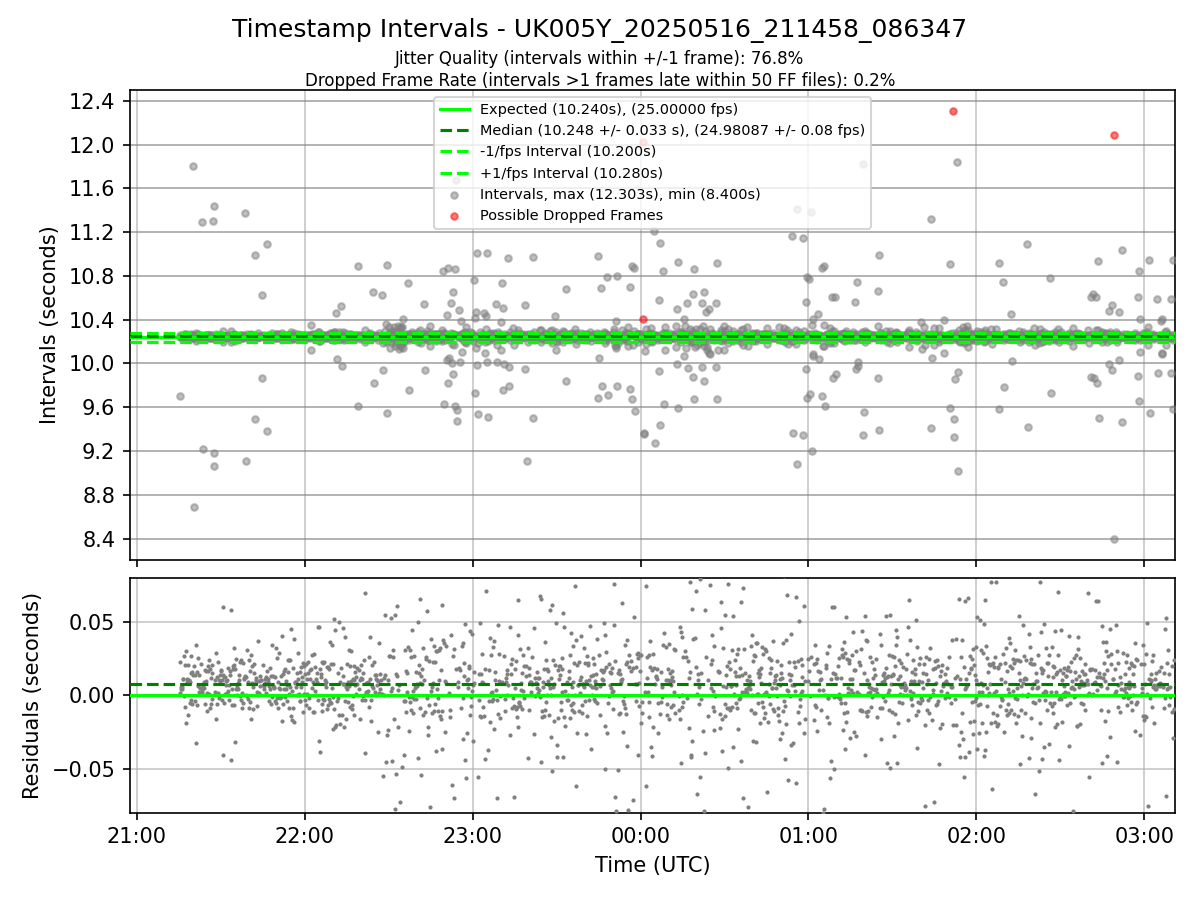
Task: Click the red dropped-frame point near 12.3 seconds
Action: pyautogui.click(x=953, y=111)
